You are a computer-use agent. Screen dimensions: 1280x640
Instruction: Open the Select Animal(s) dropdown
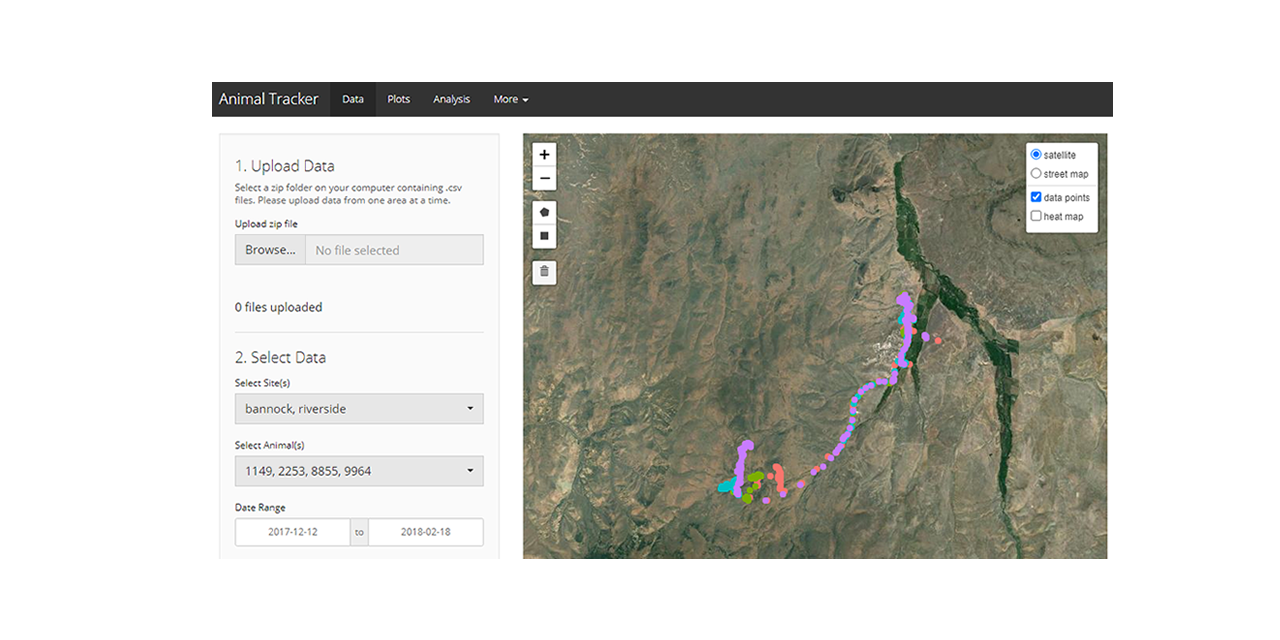[x=359, y=470]
